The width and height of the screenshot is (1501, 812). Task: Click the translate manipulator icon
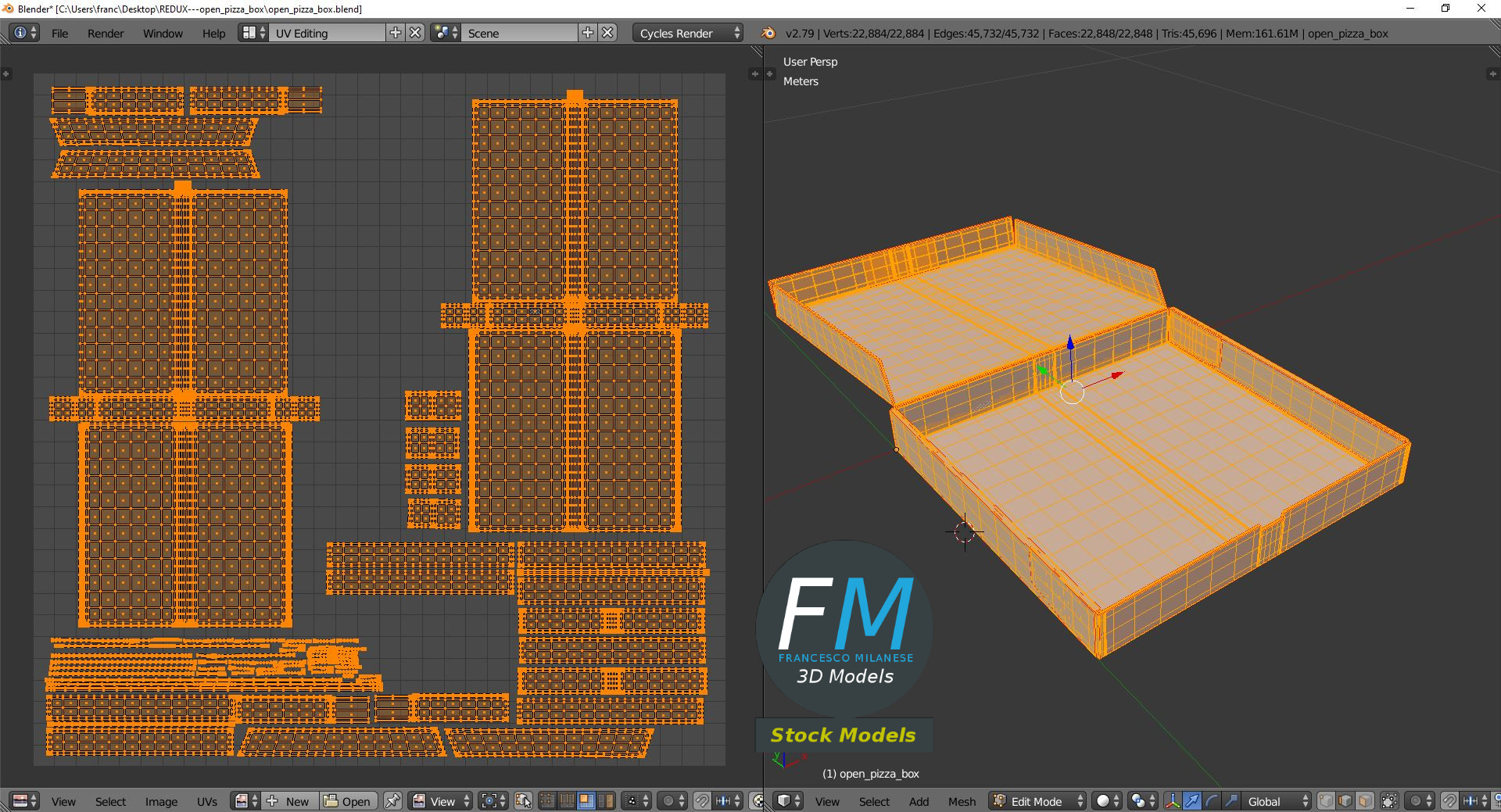(1192, 801)
